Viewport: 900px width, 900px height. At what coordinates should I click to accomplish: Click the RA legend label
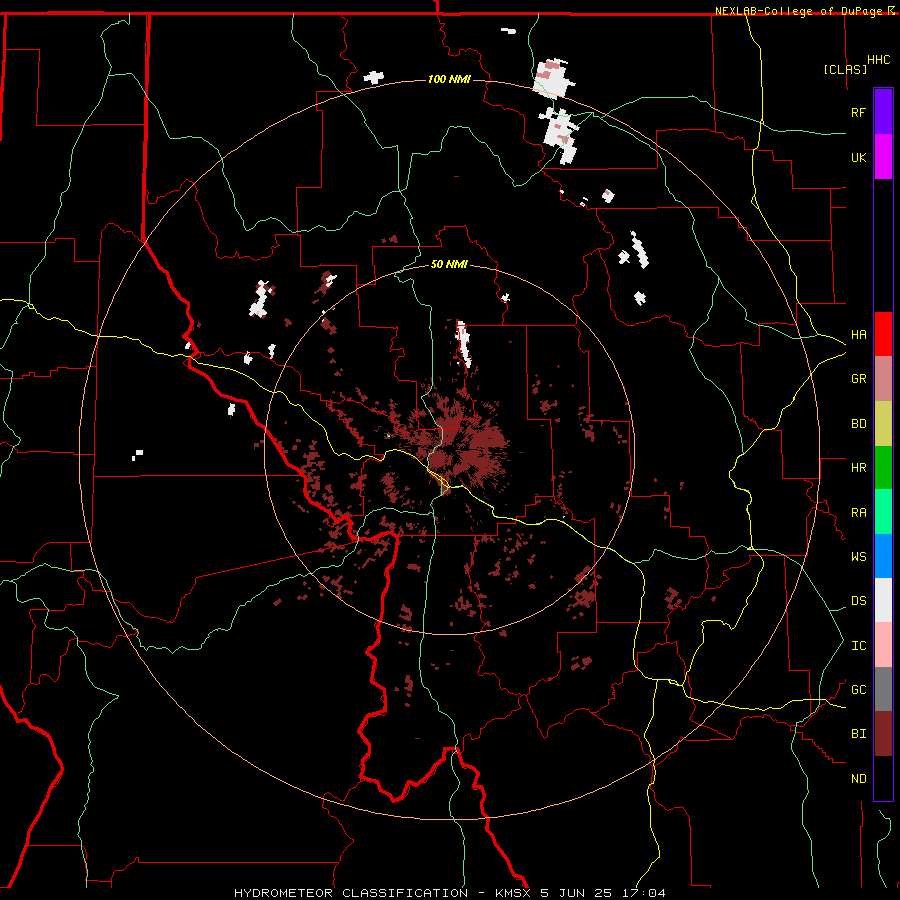859,513
